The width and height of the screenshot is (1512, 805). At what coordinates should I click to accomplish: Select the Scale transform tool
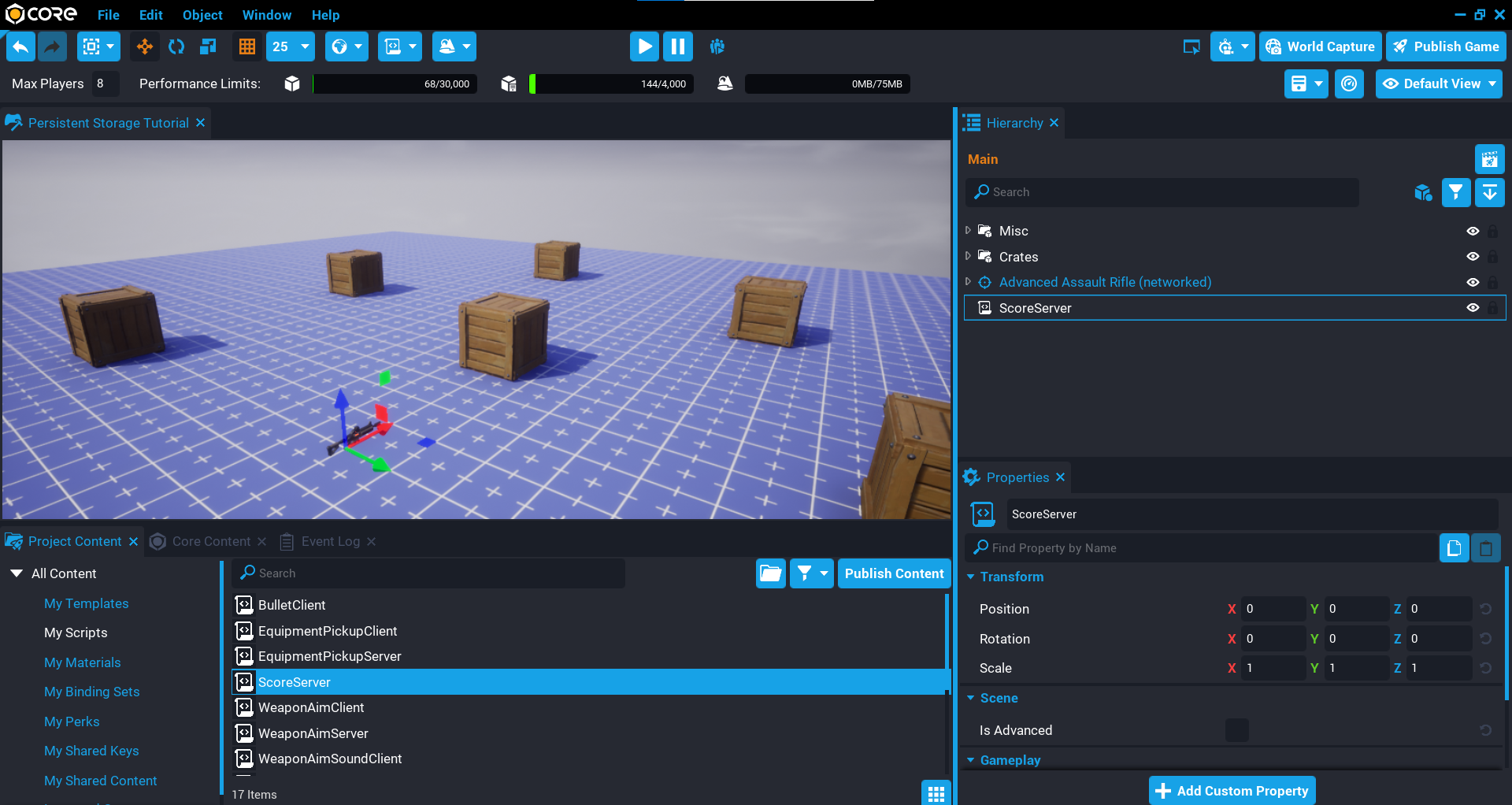point(208,47)
